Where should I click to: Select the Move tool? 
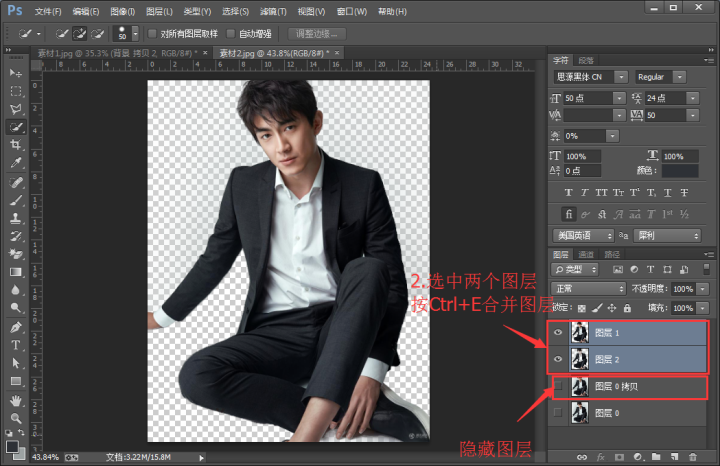(16, 74)
